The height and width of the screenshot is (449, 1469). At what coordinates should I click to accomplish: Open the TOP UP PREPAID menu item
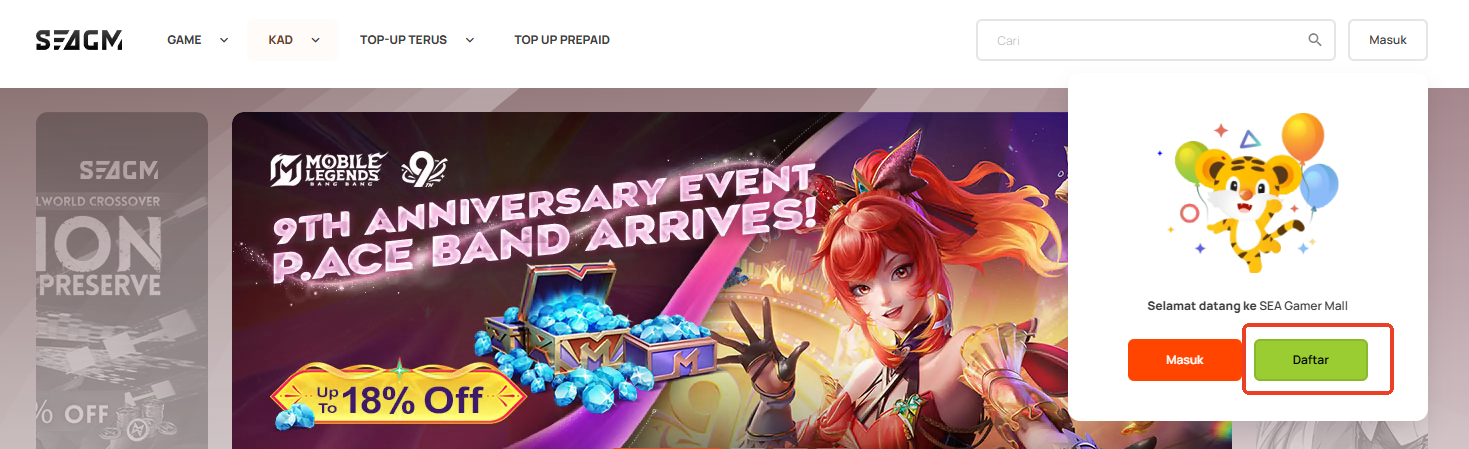click(x=562, y=40)
